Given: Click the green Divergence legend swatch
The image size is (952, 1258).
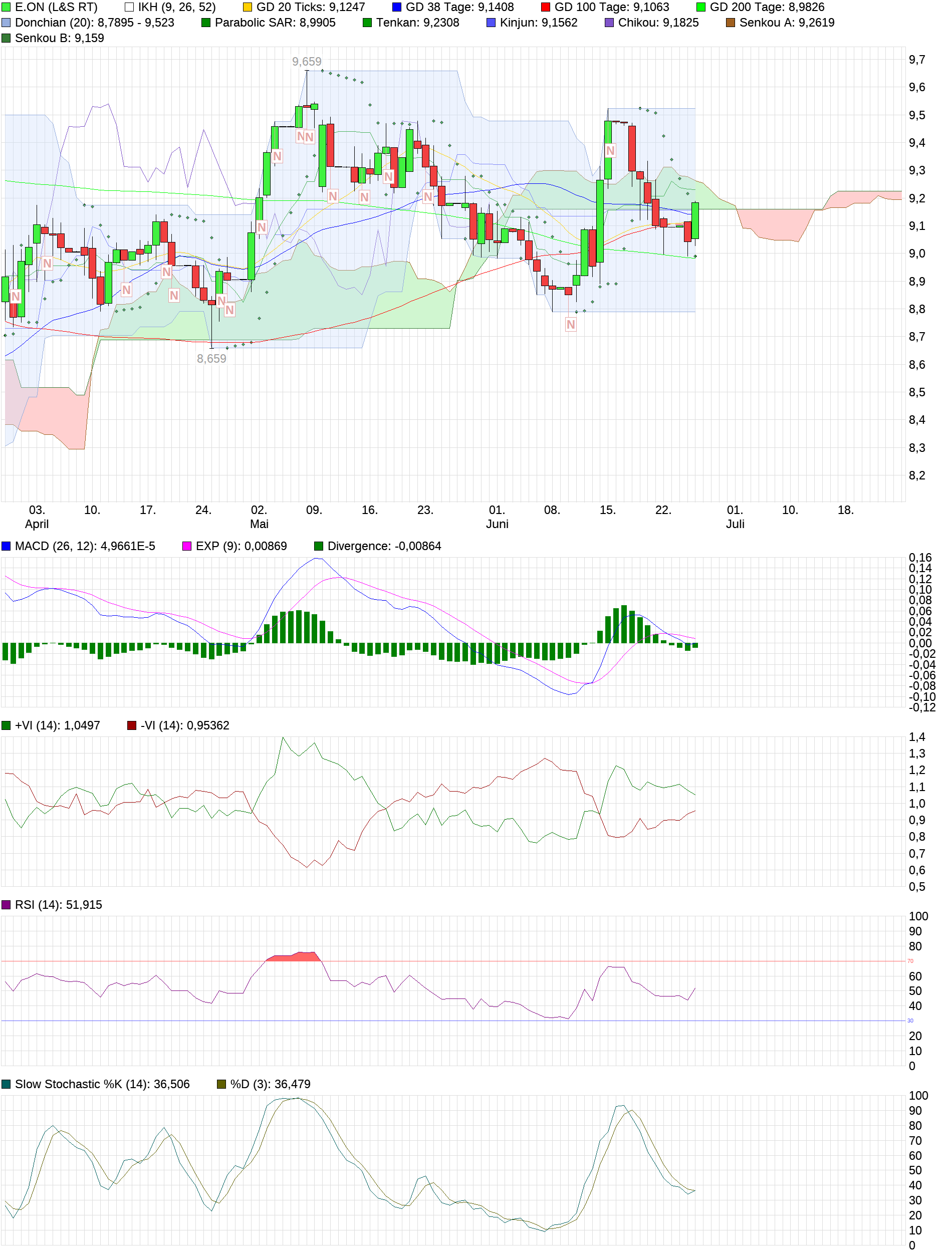Looking at the screenshot, I should coord(319,547).
